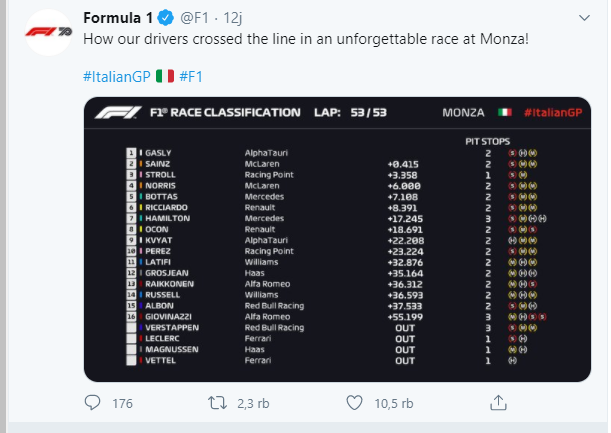611x433 pixels.
Task: Like the tweet with the heart icon
Action: (353, 403)
